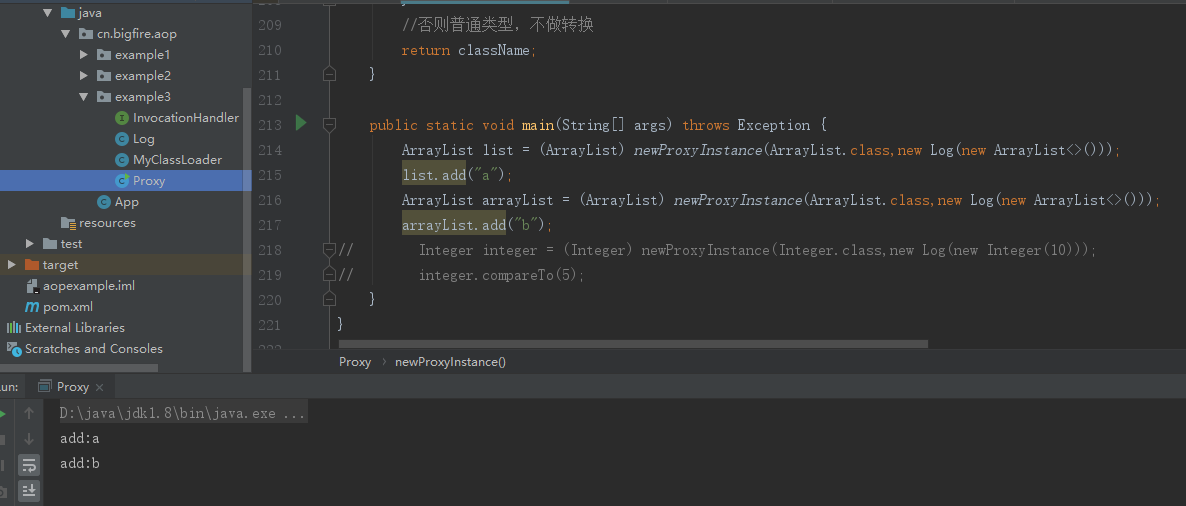This screenshot has width=1186, height=506.
Task: Click arrayList.add("b") statement in editor
Action: click(x=477, y=225)
